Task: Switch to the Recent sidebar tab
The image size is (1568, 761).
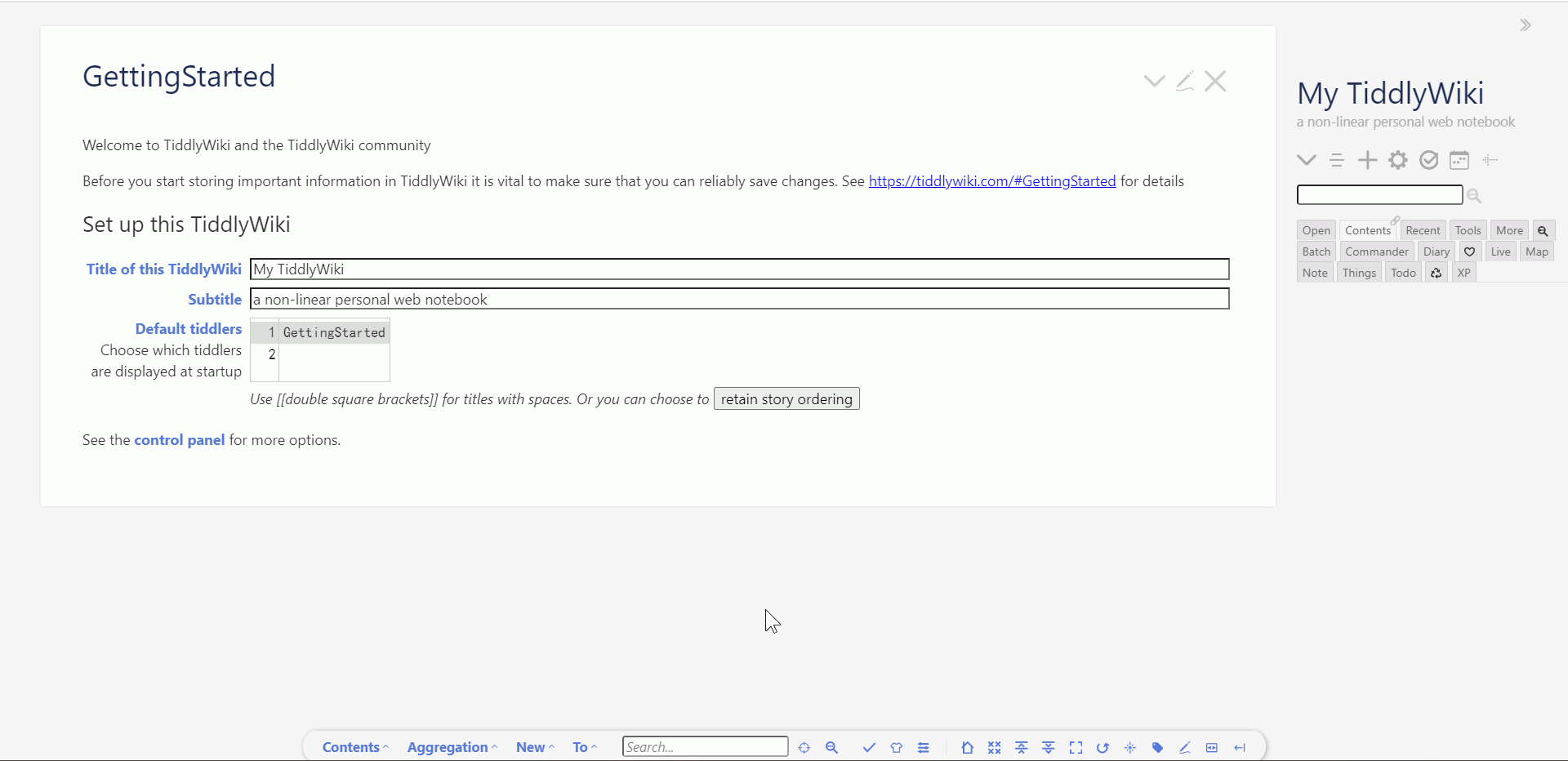Action: click(x=1423, y=230)
